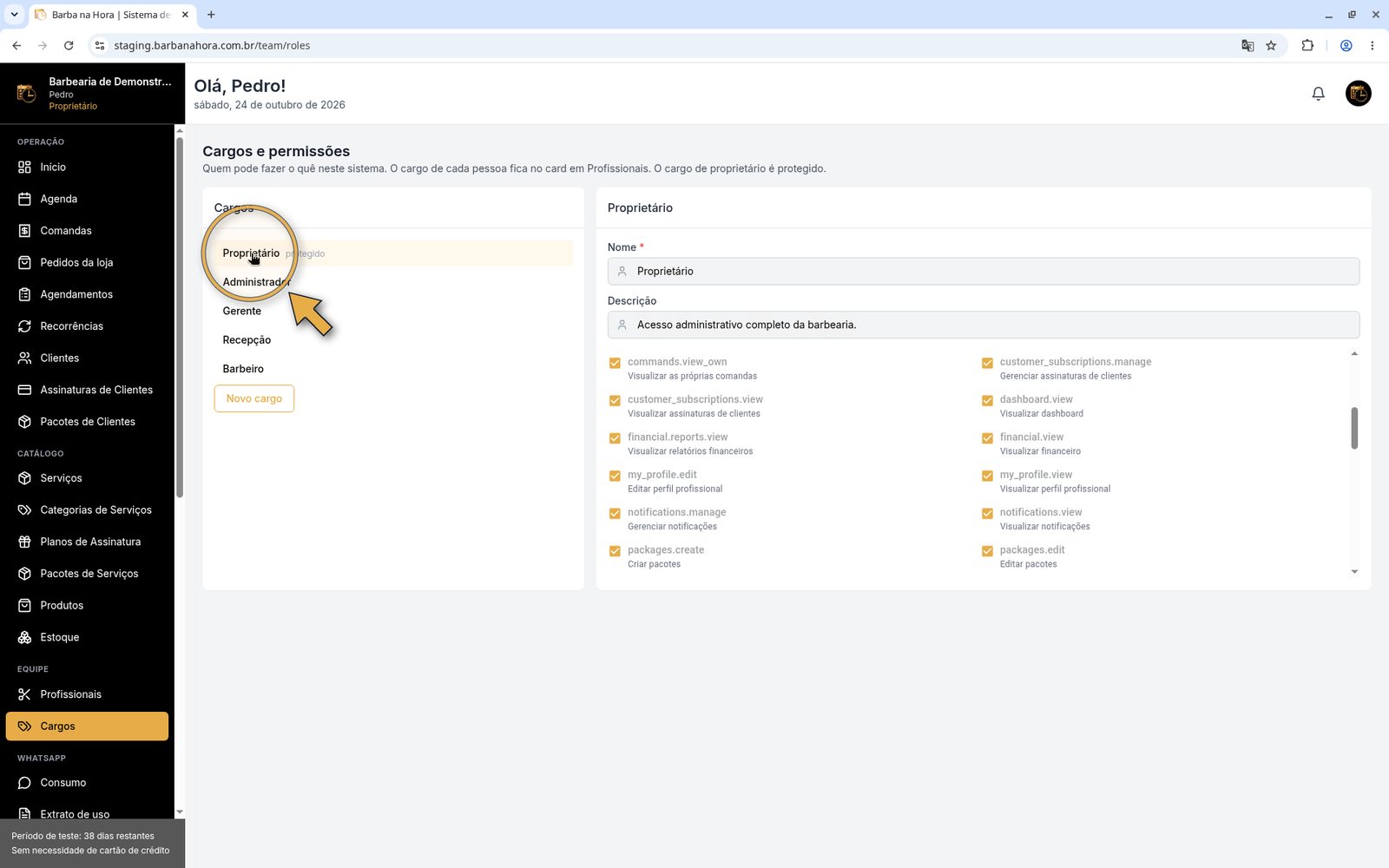
Task: Select the Recepção role
Action: point(393,340)
